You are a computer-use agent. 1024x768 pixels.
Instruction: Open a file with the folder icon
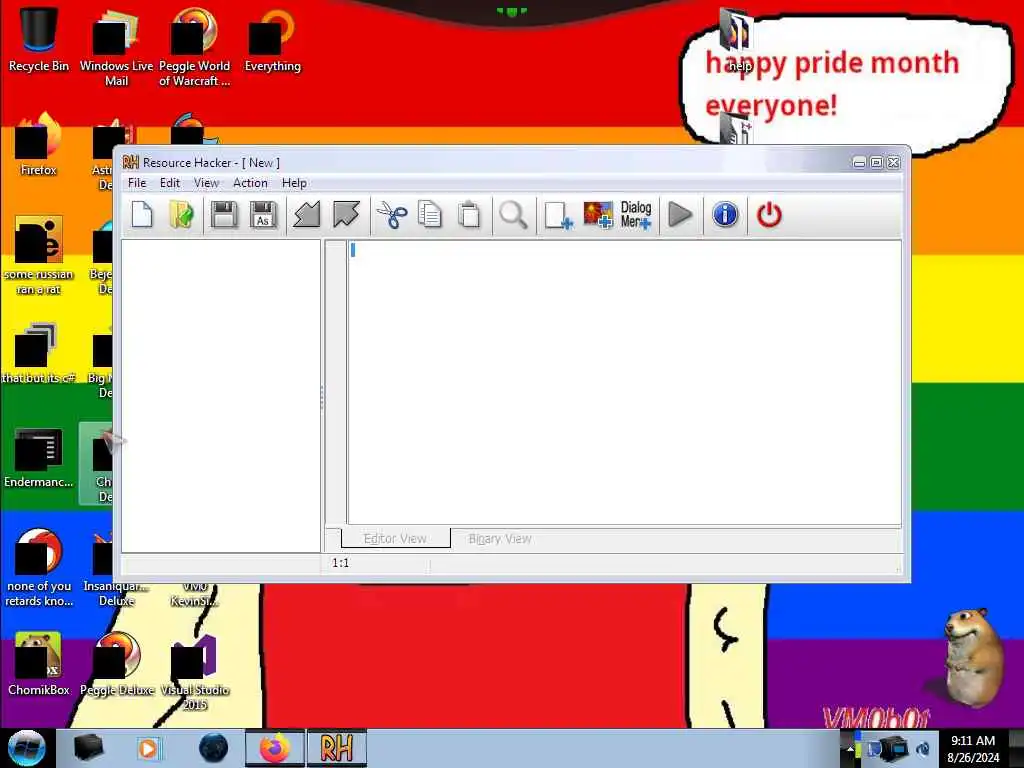pyautogui.click(x=182, y=215)
